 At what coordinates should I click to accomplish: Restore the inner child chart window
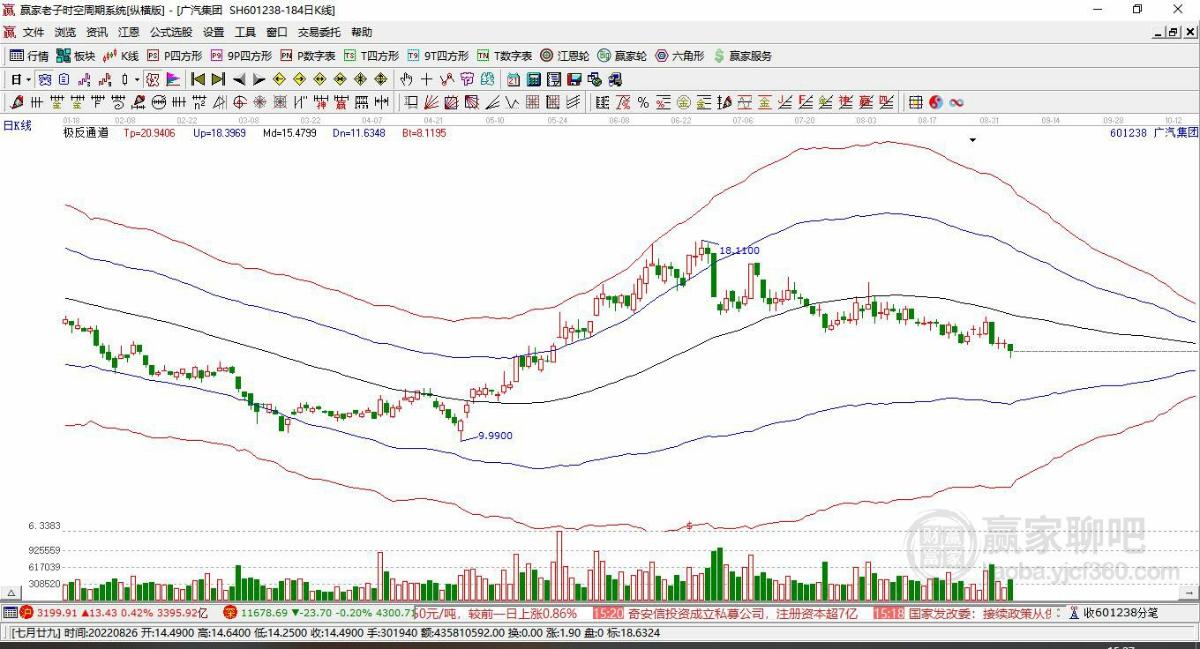pyautogui.click(x=1172, y=33)
